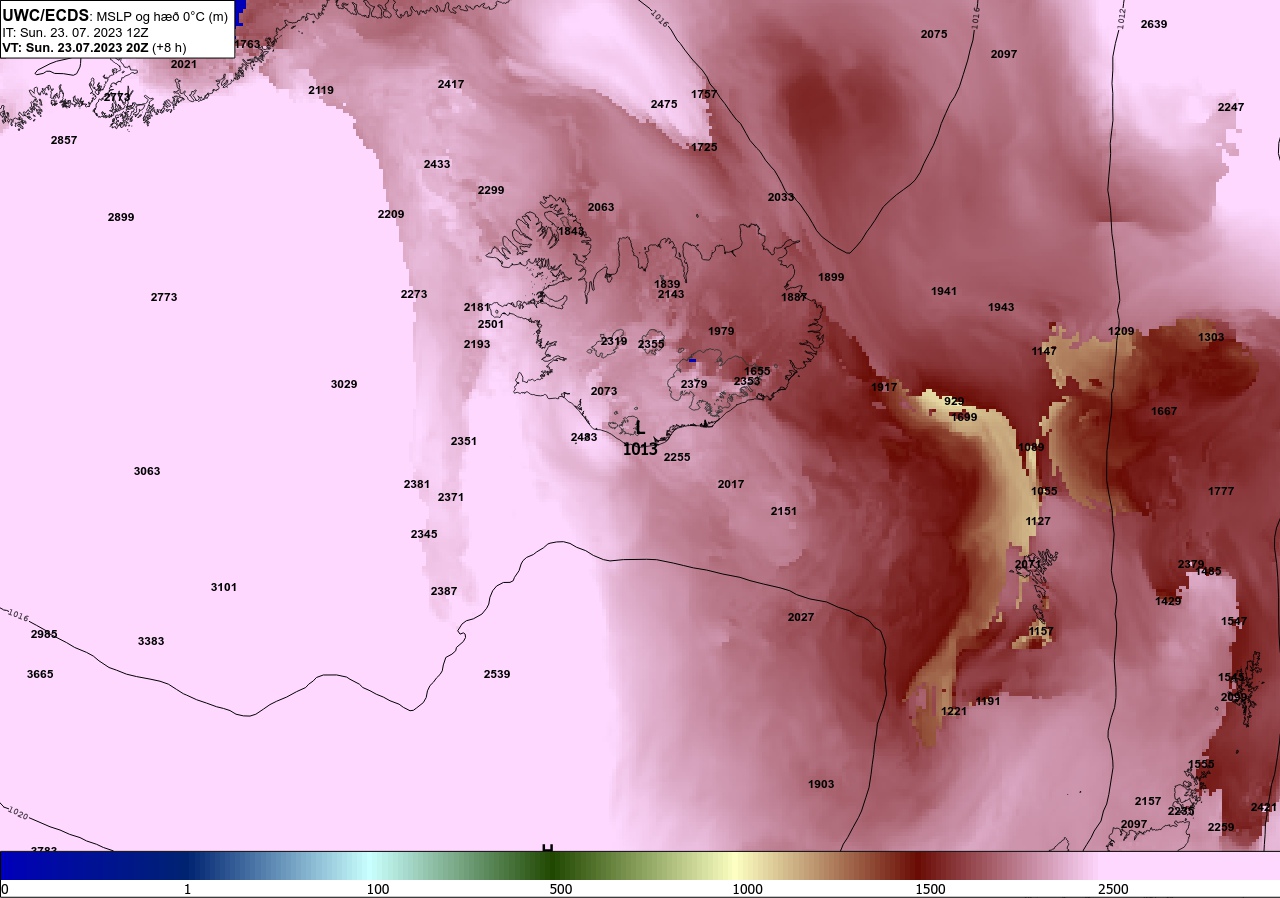Click the 1941 height value

[x=944, y=291]
